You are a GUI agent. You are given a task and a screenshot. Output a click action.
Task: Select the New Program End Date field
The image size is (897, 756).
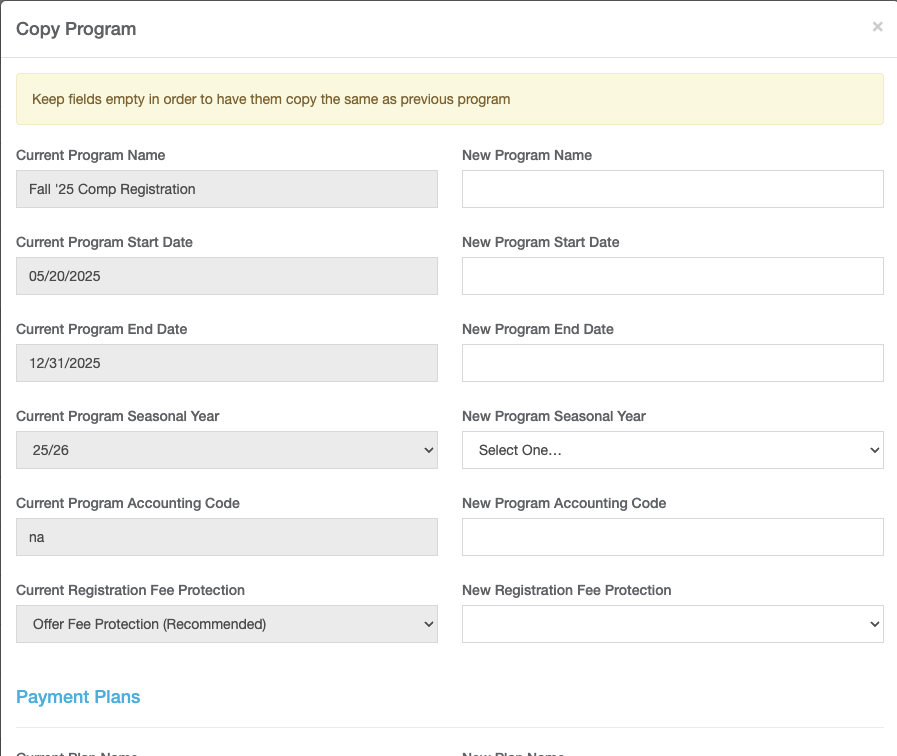click(x=672, y=363)
